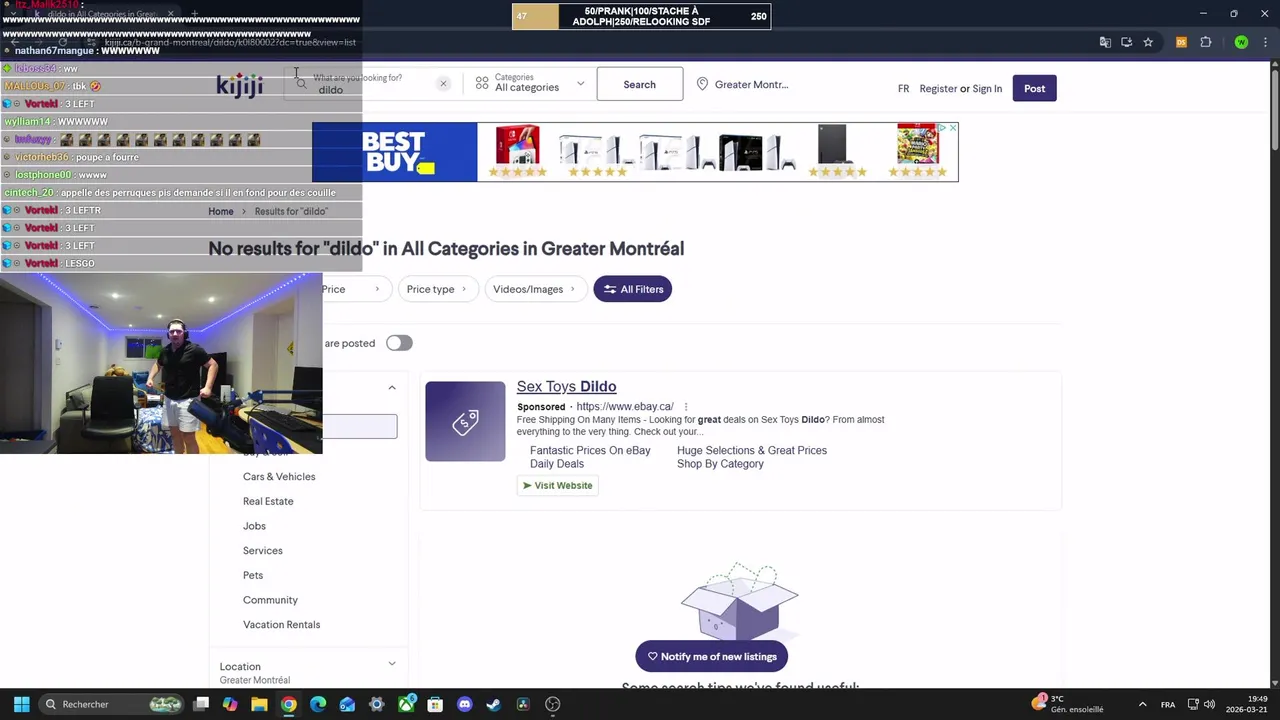Show hidden system tray icons
This screenshot has height=720, width=1280.
[x=1141, y=704]
